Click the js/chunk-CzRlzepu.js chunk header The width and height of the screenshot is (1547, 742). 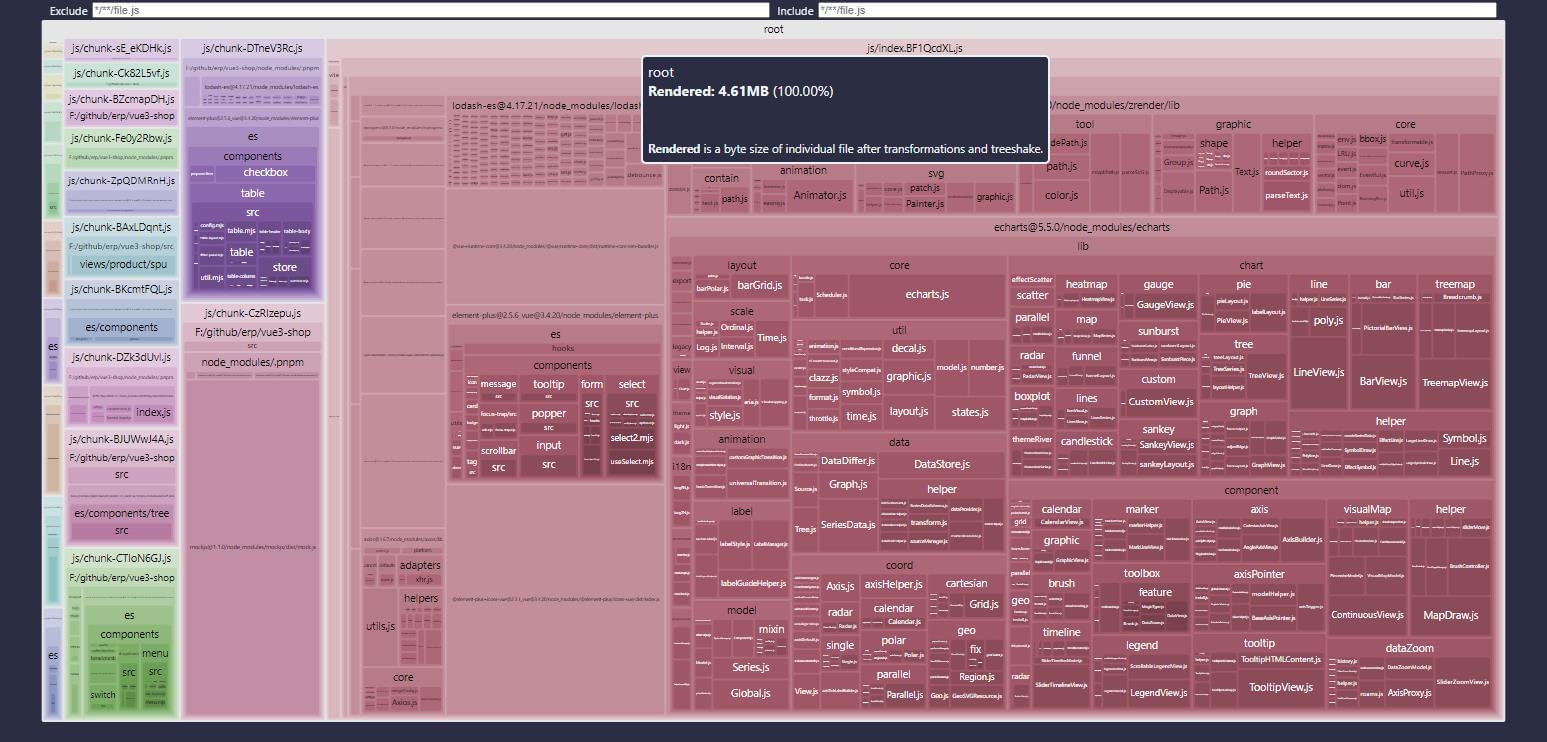tap(252, 314)
